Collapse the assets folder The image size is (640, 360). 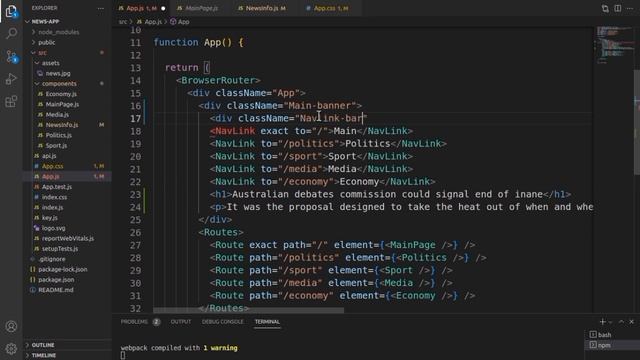tap(50, 63)
